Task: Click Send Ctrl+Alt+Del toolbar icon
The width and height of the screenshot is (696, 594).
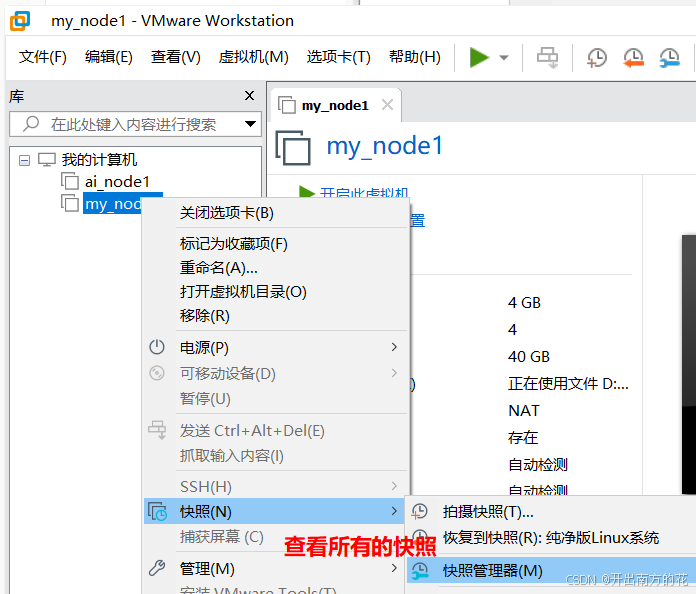Action: 547,57
